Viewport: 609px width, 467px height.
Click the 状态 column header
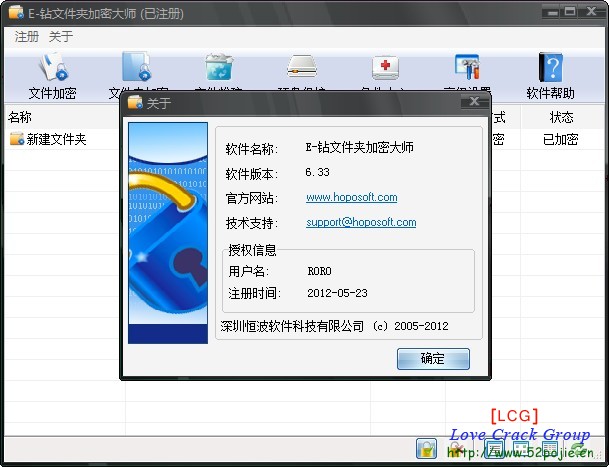tap(562, 117)
